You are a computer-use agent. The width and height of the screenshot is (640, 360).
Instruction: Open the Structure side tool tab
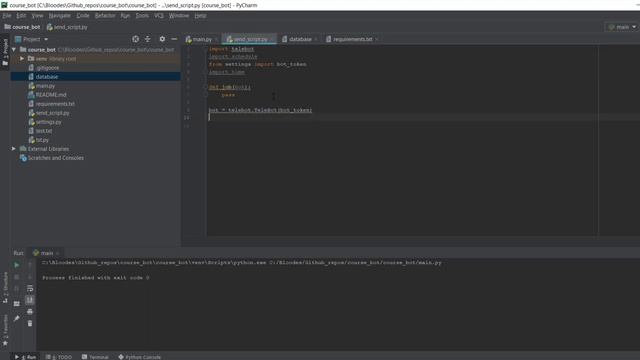pos(5,288)
